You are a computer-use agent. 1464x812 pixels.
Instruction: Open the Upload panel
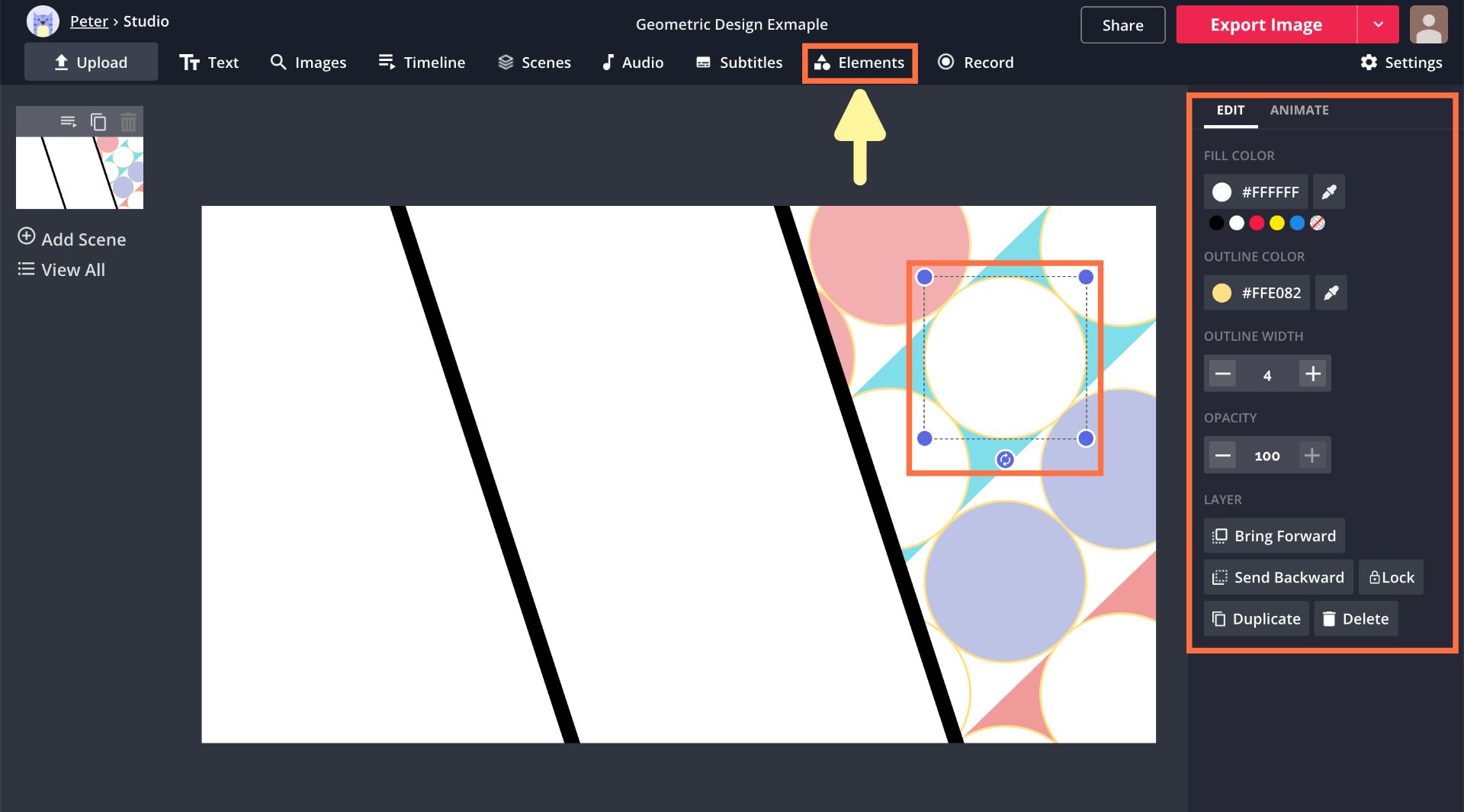tap(91, 62)
